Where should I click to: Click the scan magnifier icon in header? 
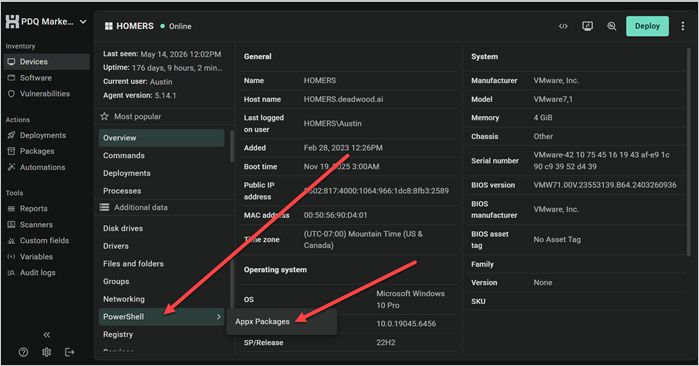tap(612, 26)
